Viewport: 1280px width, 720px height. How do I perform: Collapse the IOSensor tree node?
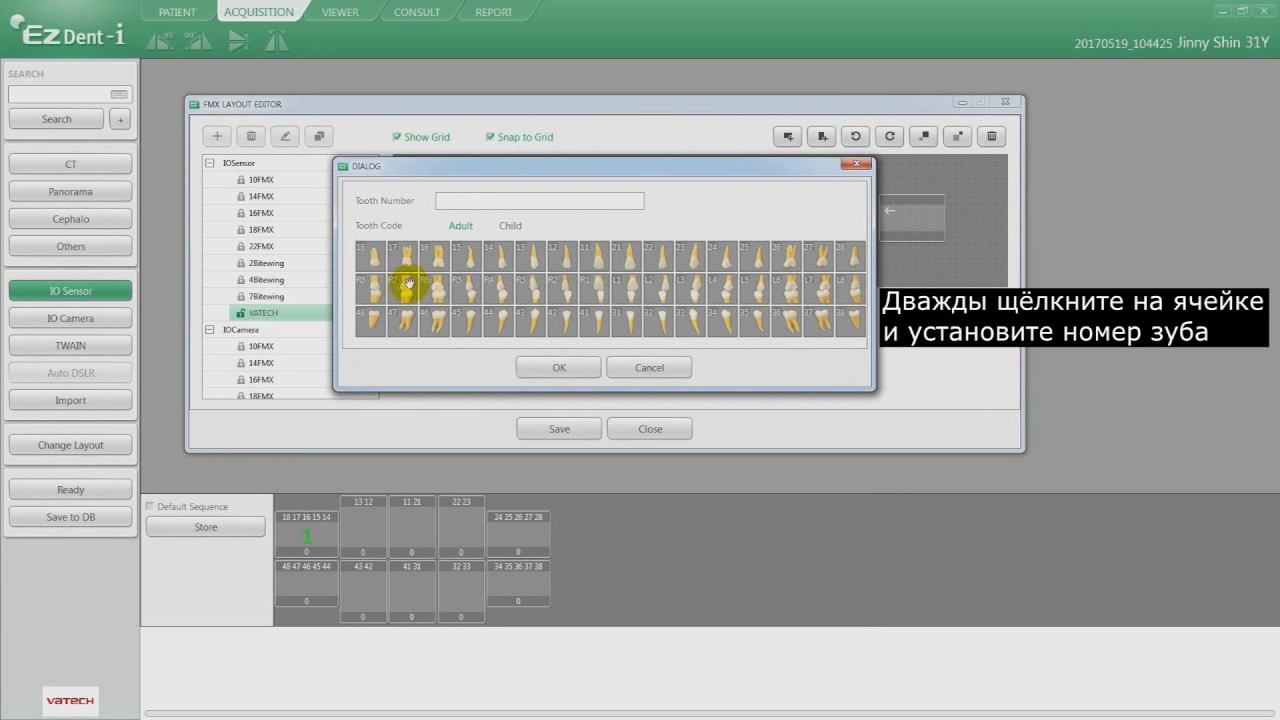(x=210, y=163)
